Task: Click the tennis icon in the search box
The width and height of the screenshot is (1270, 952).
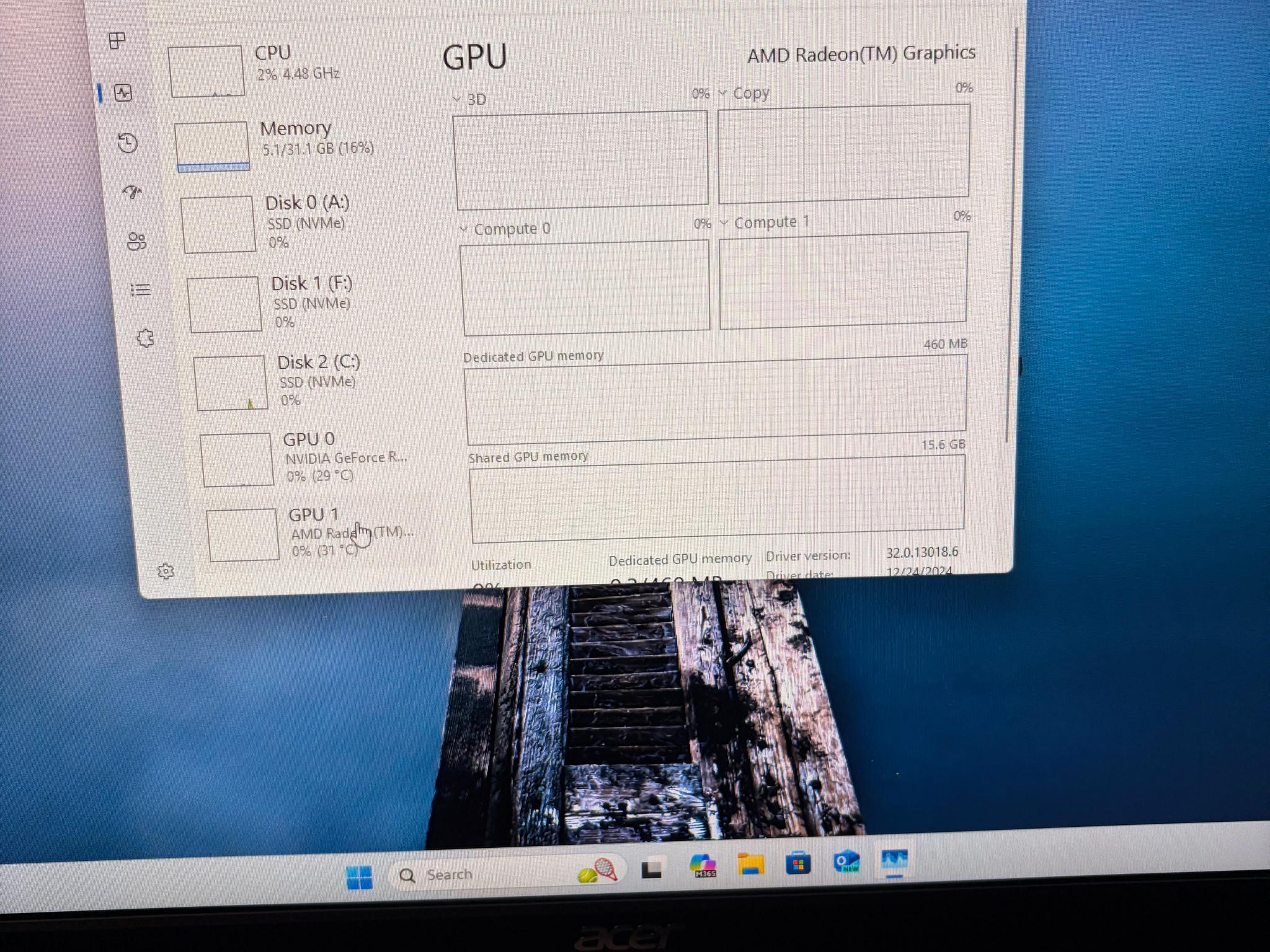Action: pos(597,871)
